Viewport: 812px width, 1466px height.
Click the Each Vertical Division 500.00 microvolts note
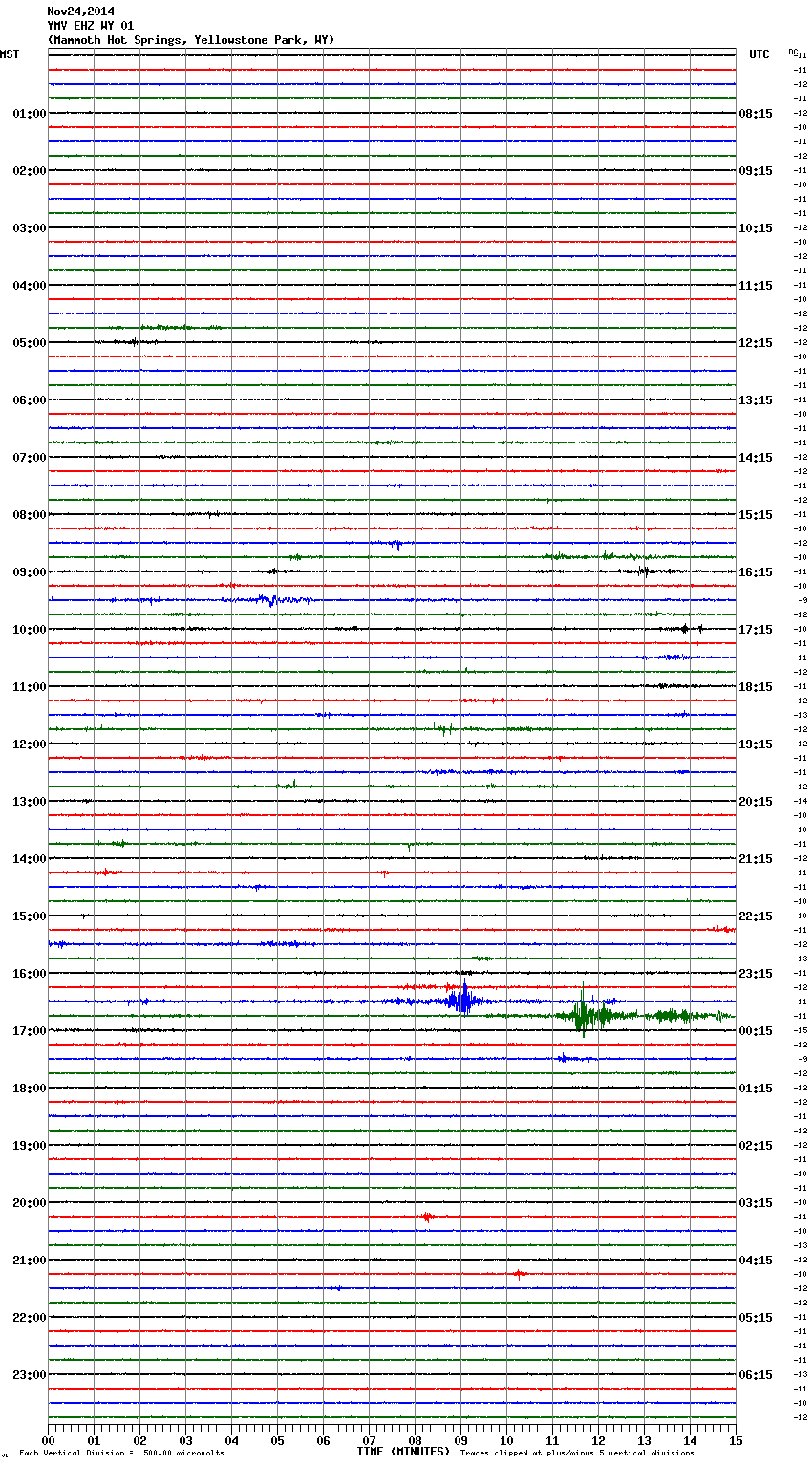(x=121, y=1454)
